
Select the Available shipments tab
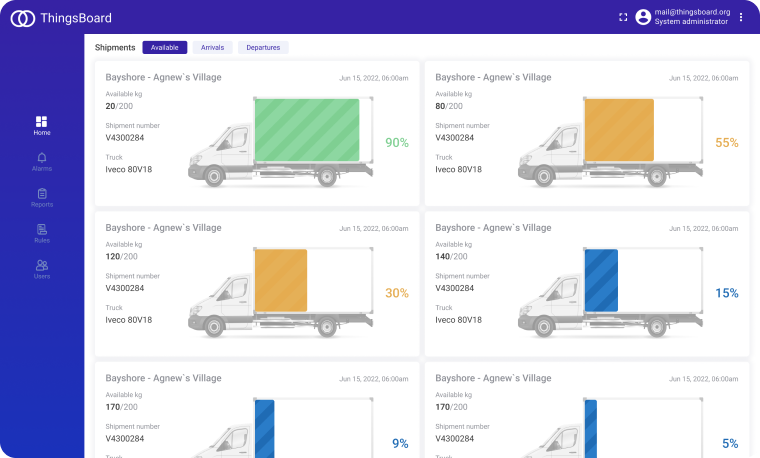164,47
